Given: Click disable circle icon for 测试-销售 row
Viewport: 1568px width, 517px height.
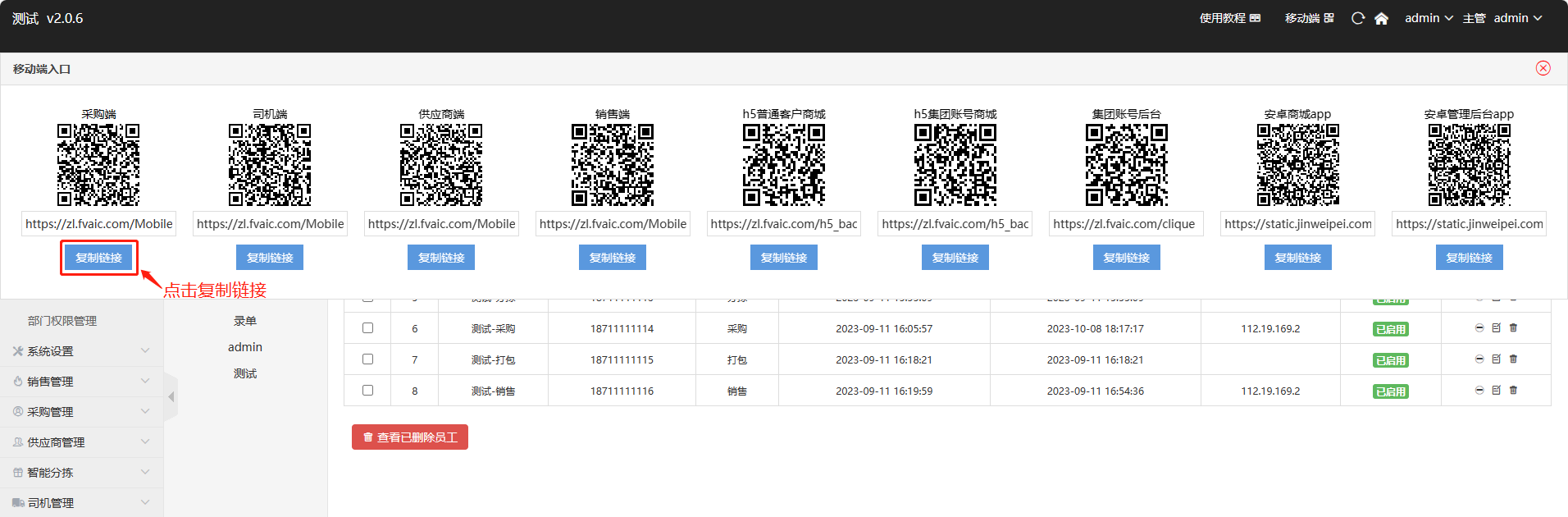Looking at the screenshot, I should 1479,390.
